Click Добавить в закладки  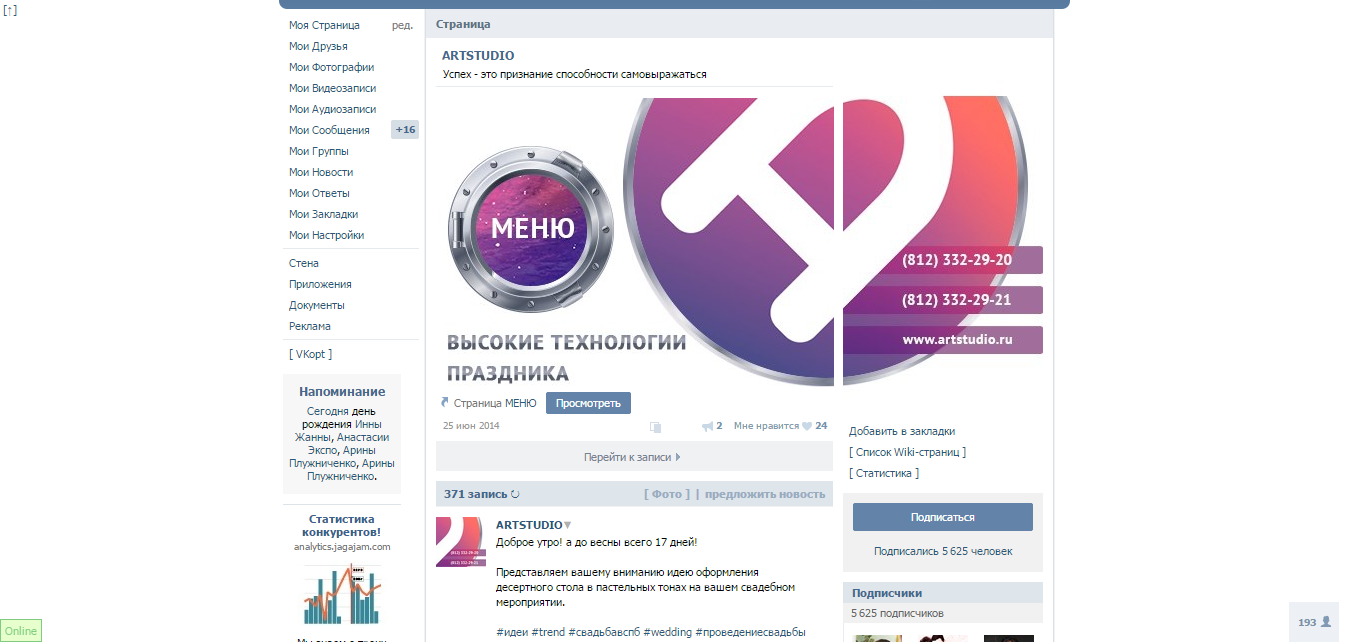tap(902, 431)
